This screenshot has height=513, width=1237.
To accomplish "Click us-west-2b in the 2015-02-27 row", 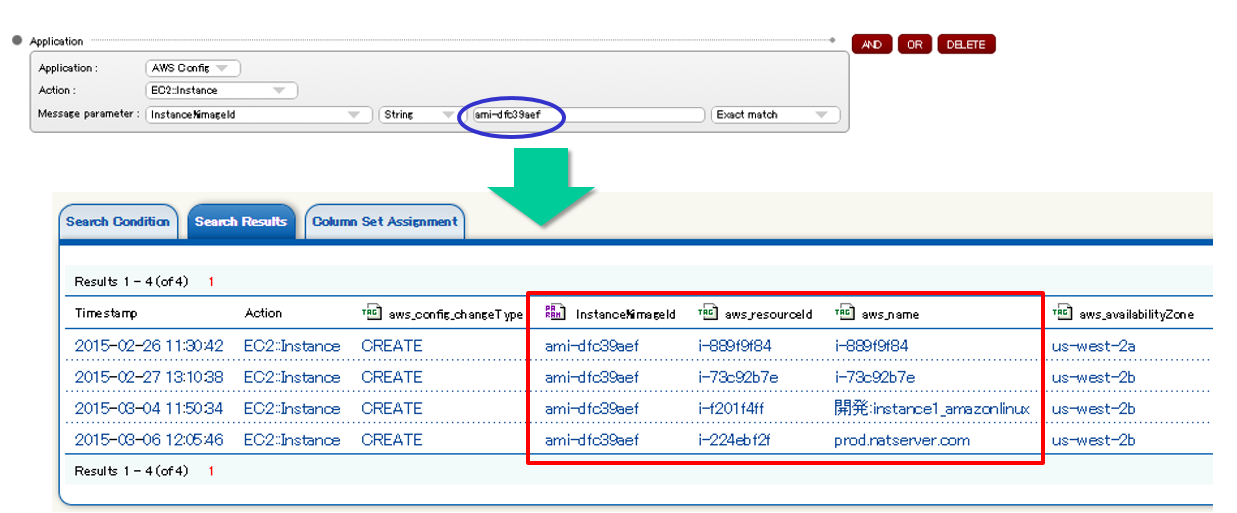I will [1094, 377].
